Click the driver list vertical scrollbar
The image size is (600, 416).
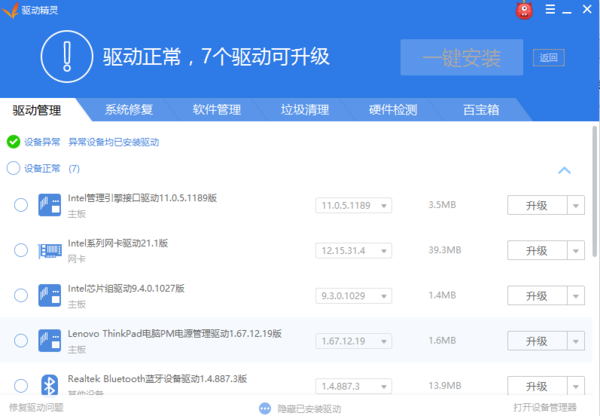point(595,191)
